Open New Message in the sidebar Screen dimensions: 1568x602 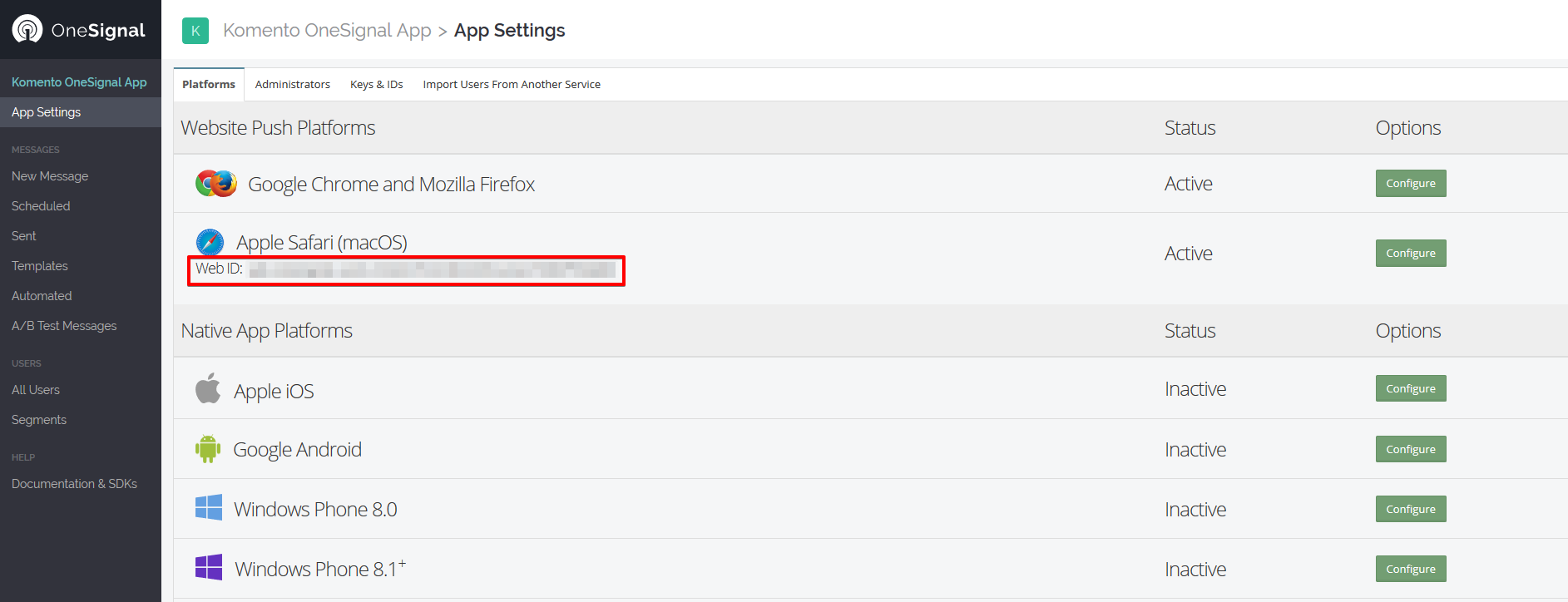(50, 176)
